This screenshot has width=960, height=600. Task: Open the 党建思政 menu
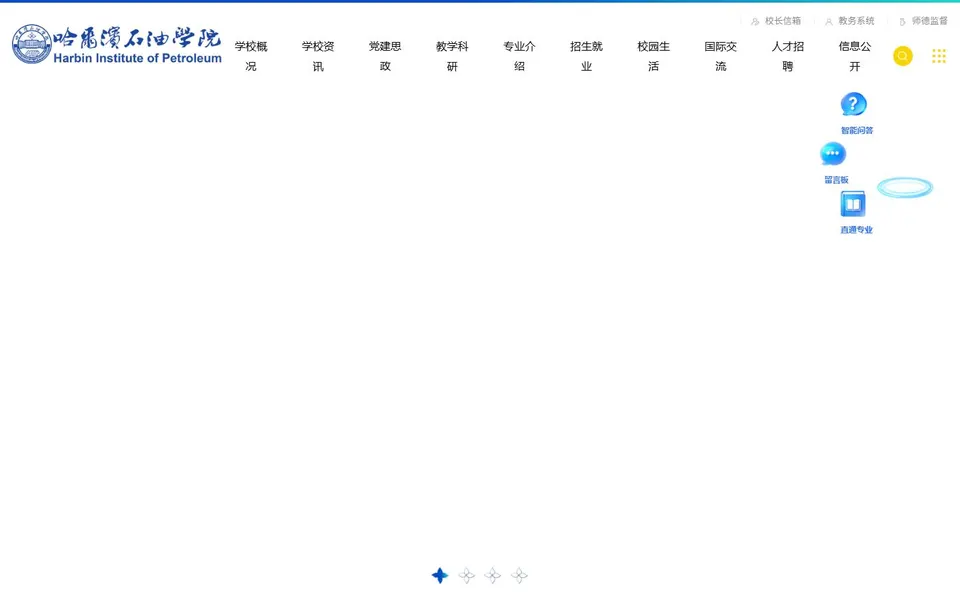(385, 56)
